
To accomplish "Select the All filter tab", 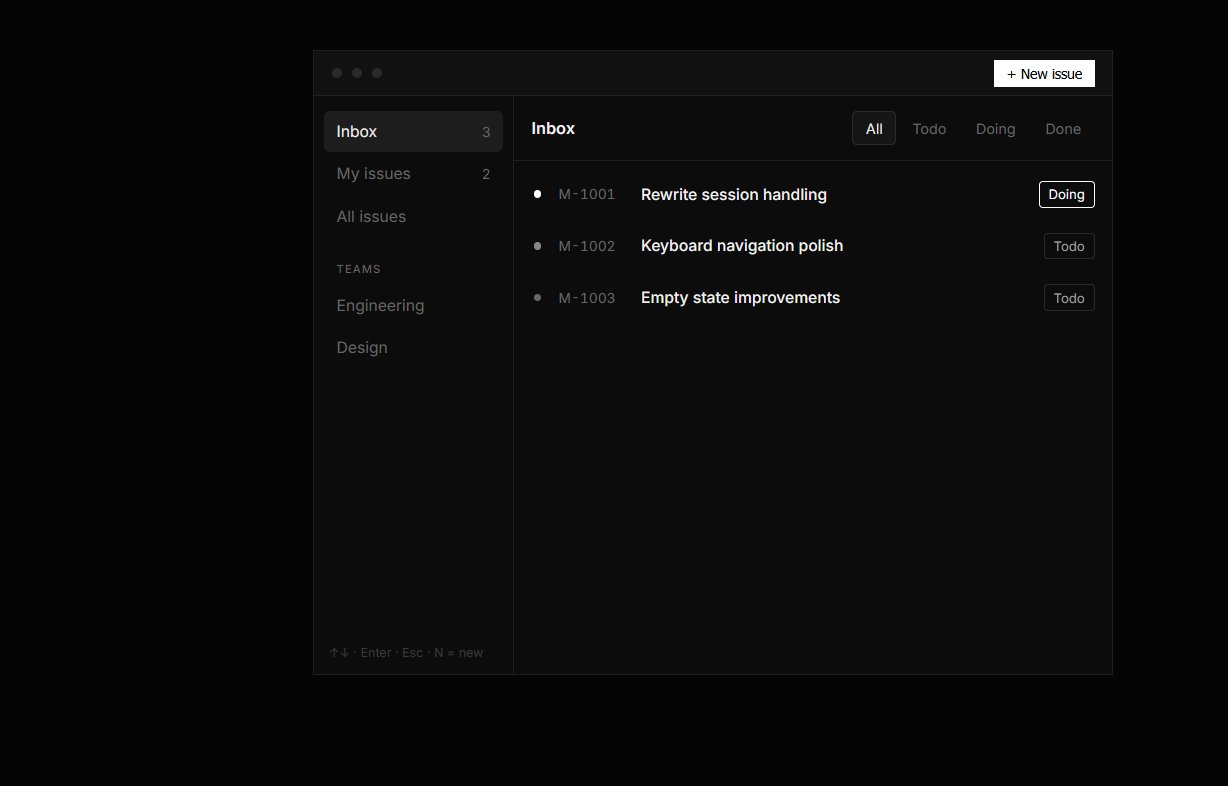I will 874,128.
